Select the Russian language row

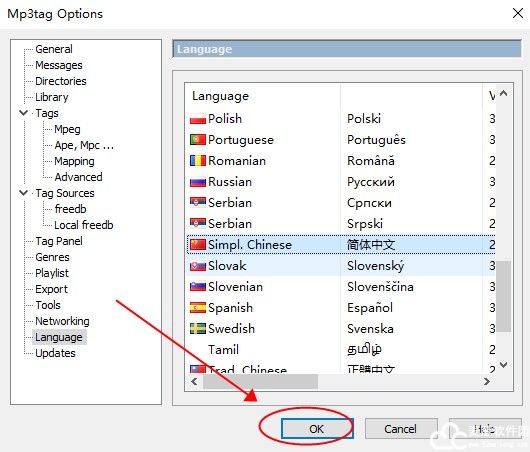click(x=341, y=182)
